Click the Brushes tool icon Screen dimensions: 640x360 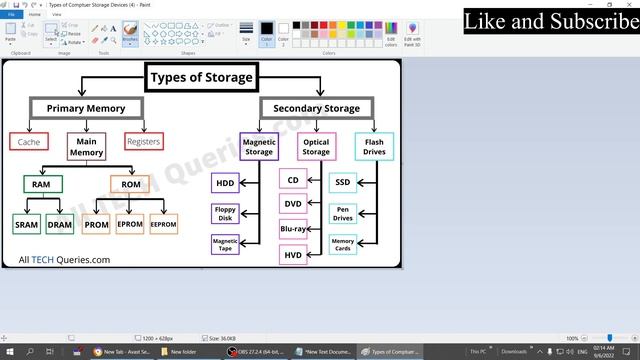tap(130, 29)
